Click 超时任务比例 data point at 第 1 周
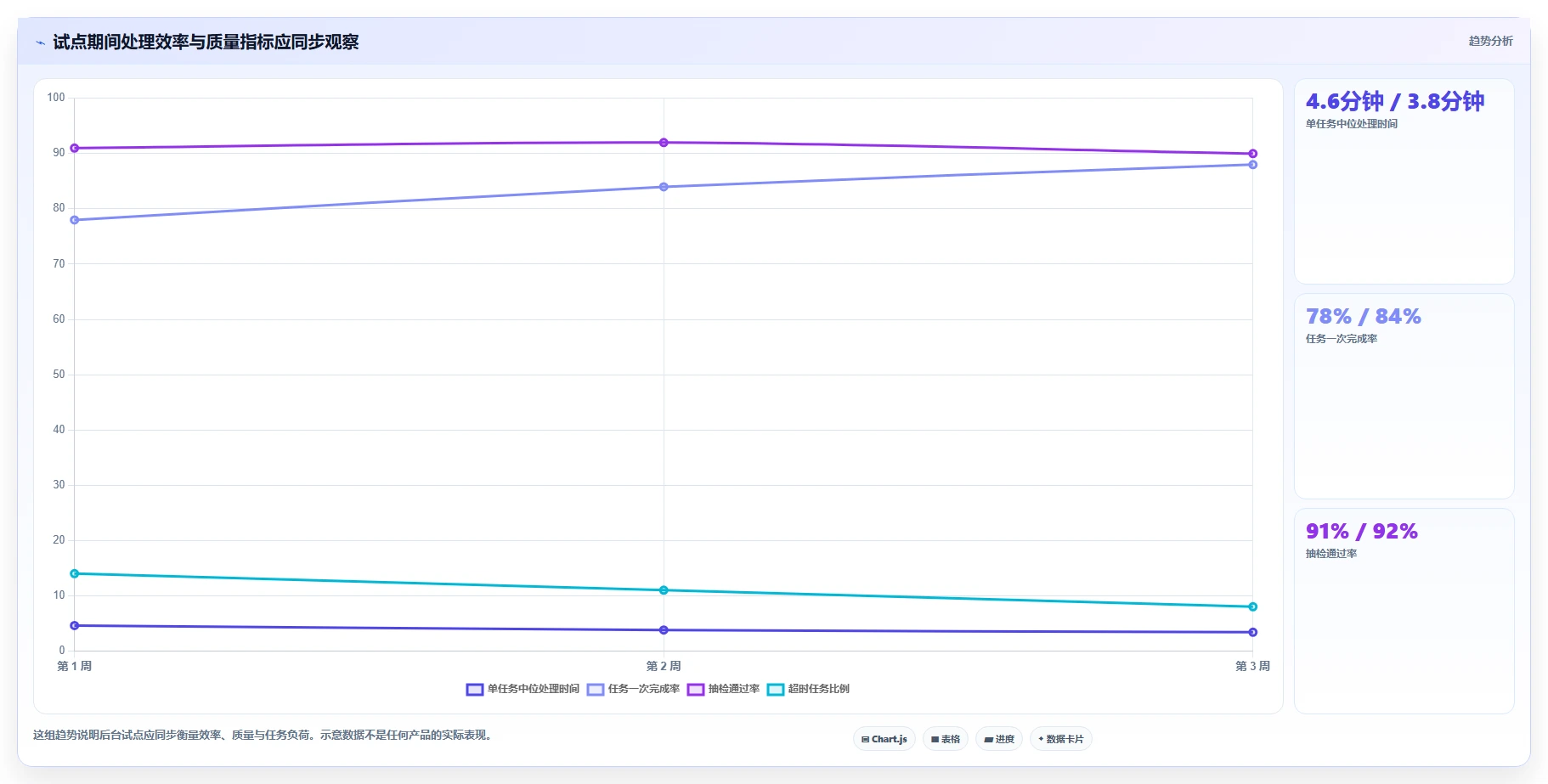Screen dimensions: 1548x784 pos(75,573)
